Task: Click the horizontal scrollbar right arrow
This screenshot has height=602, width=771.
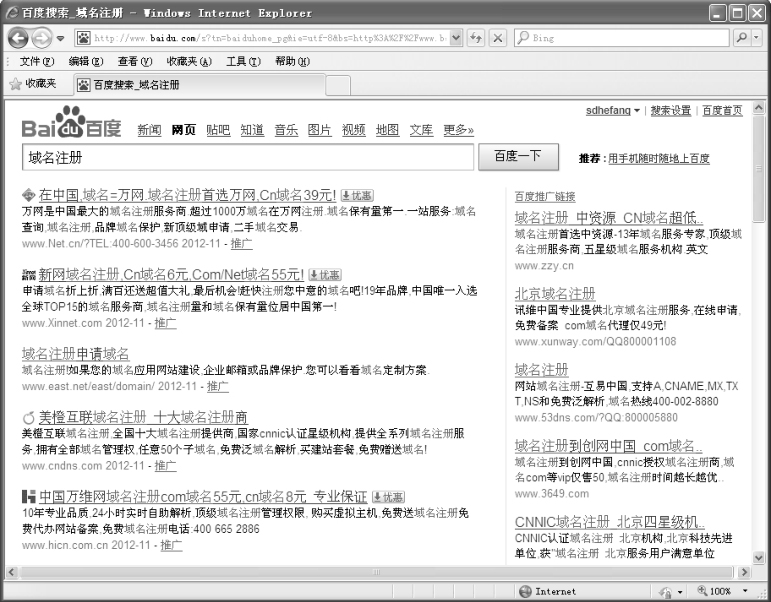Action: (744, 572)
